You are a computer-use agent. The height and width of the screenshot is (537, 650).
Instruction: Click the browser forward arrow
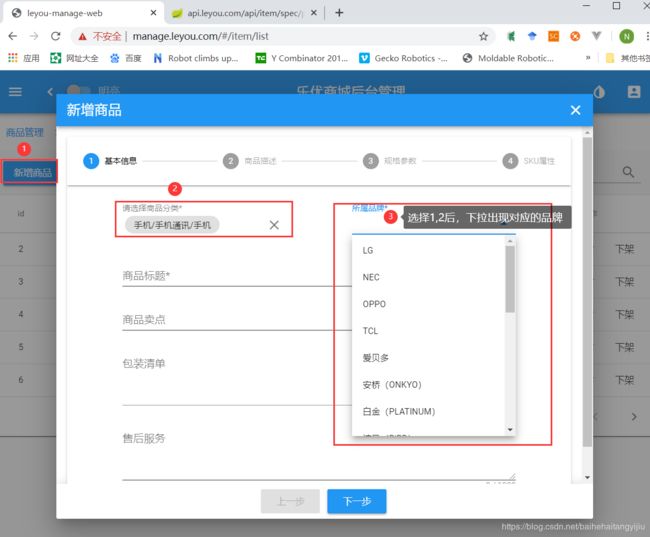(34, 36)
